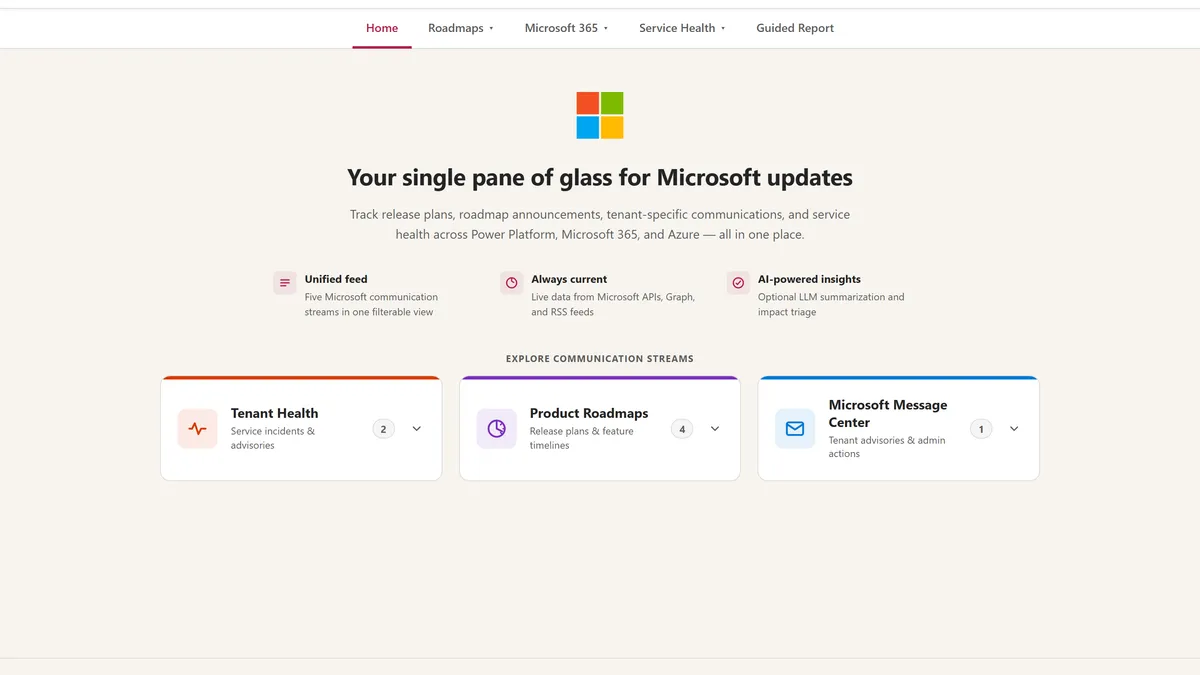Click the Always current heading

point(569,279)
